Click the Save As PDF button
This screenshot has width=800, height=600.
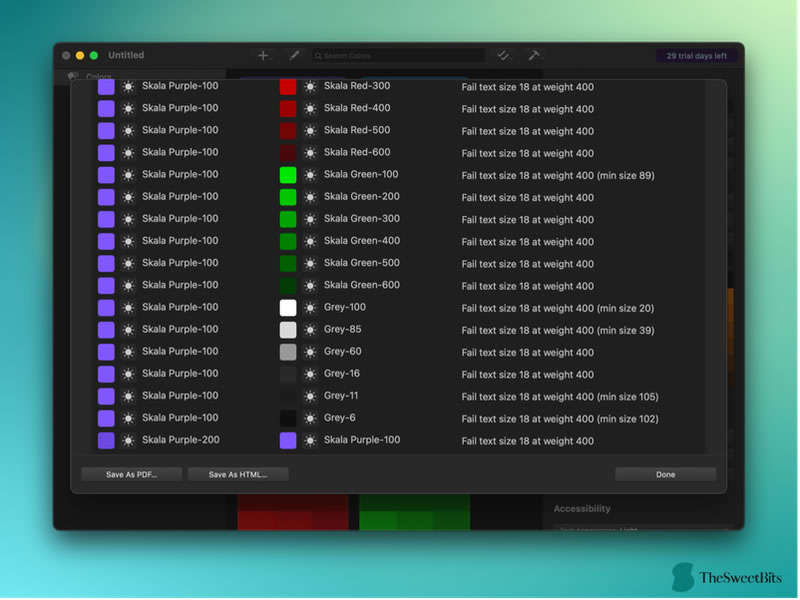[132, 474]
